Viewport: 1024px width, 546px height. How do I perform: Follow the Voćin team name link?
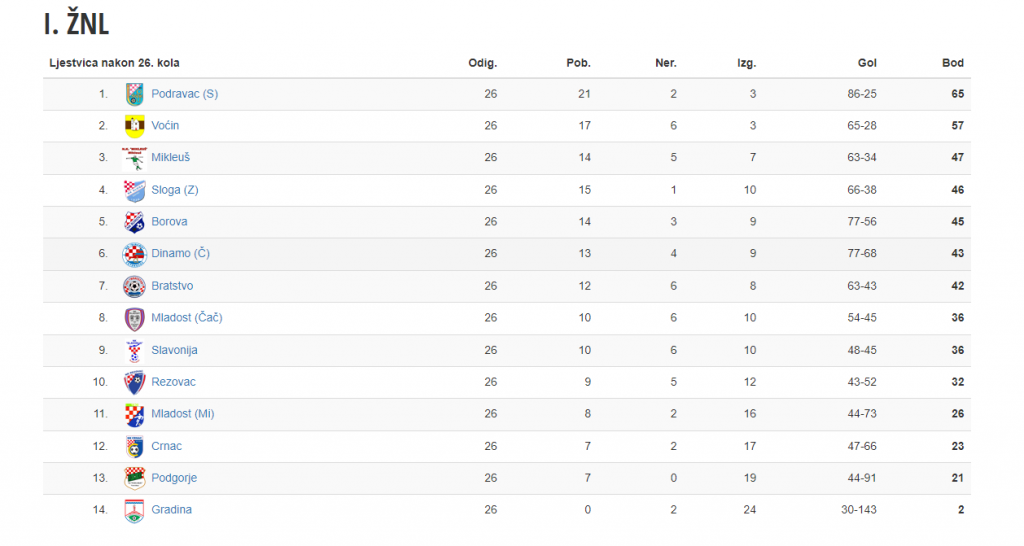click(x=165, y=126)
